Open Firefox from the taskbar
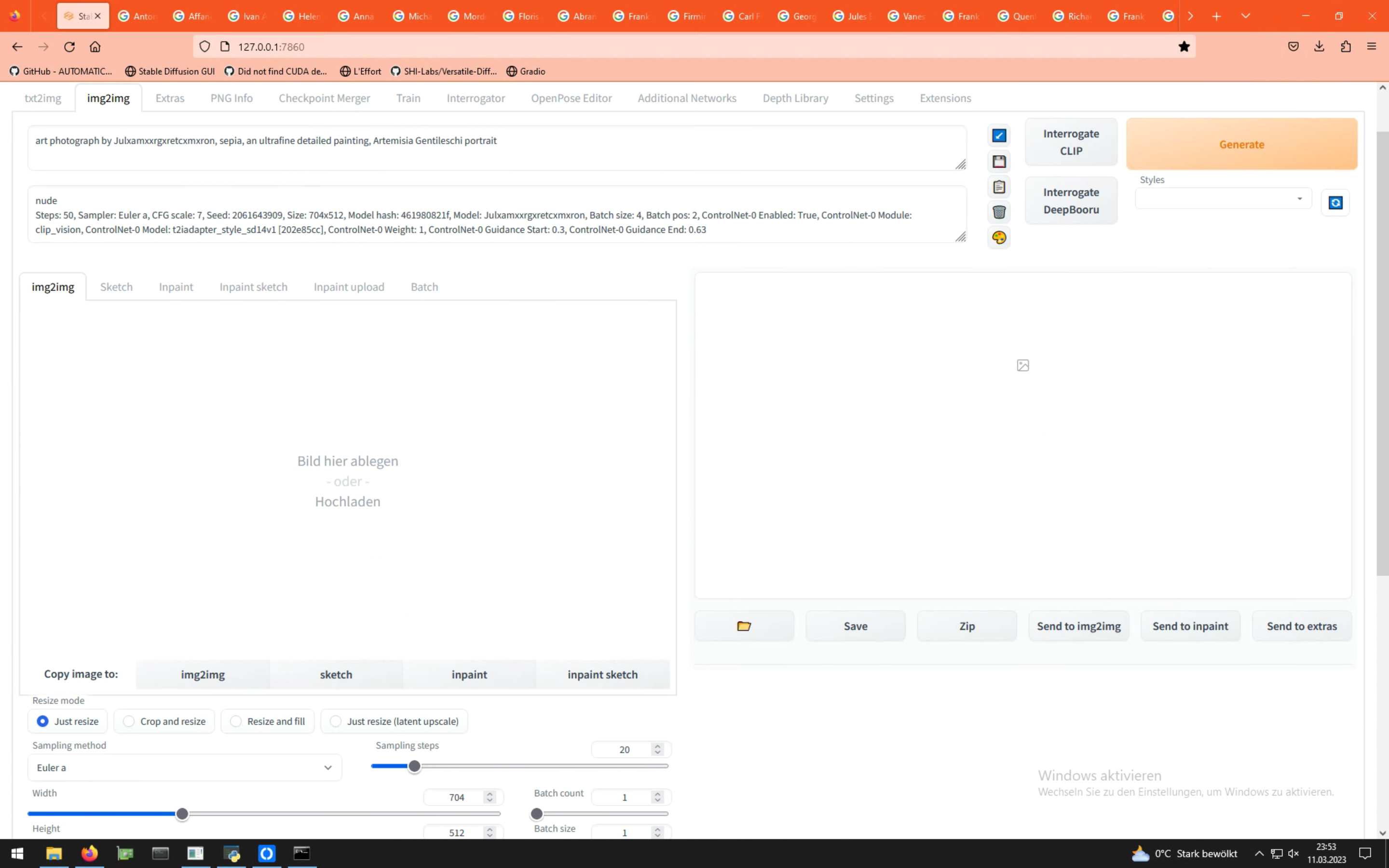The image size is (1389, 868). 89,854
